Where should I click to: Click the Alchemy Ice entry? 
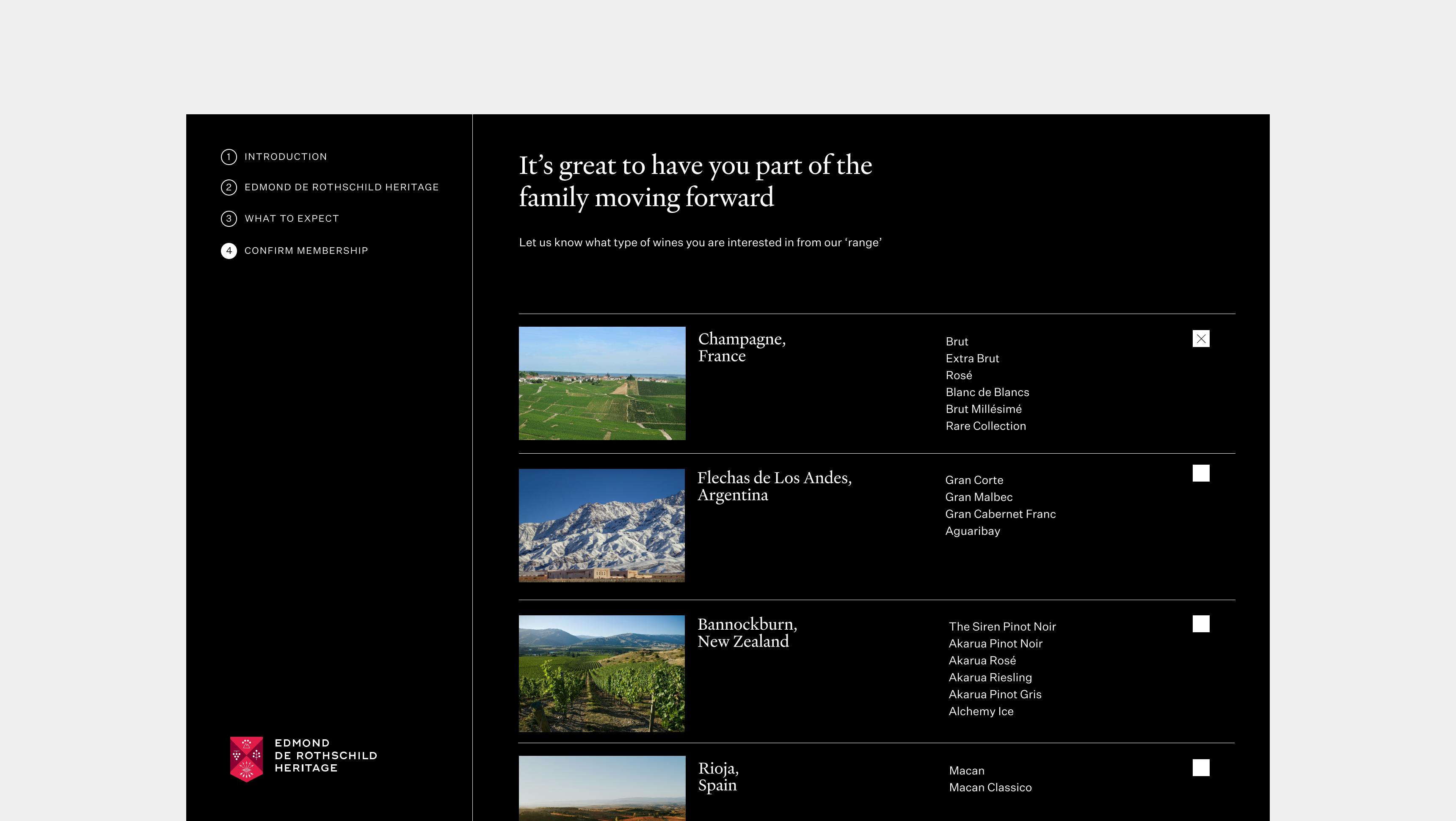coord(981,711)
